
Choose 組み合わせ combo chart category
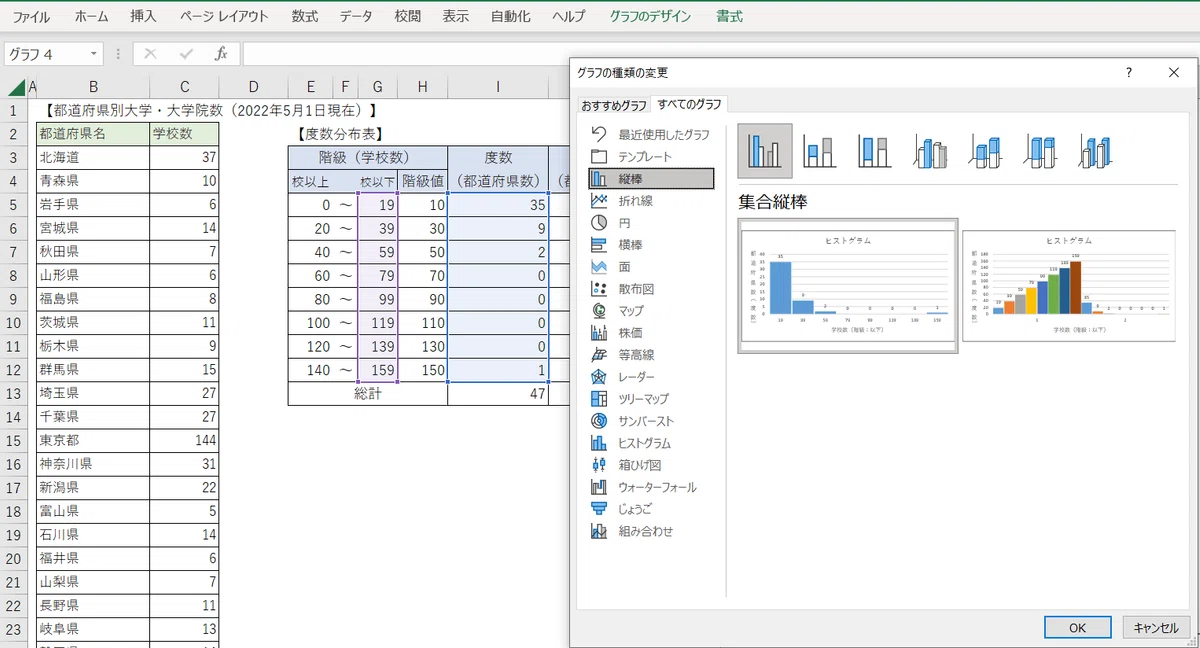pyautogui.click(x=651, y=530)
